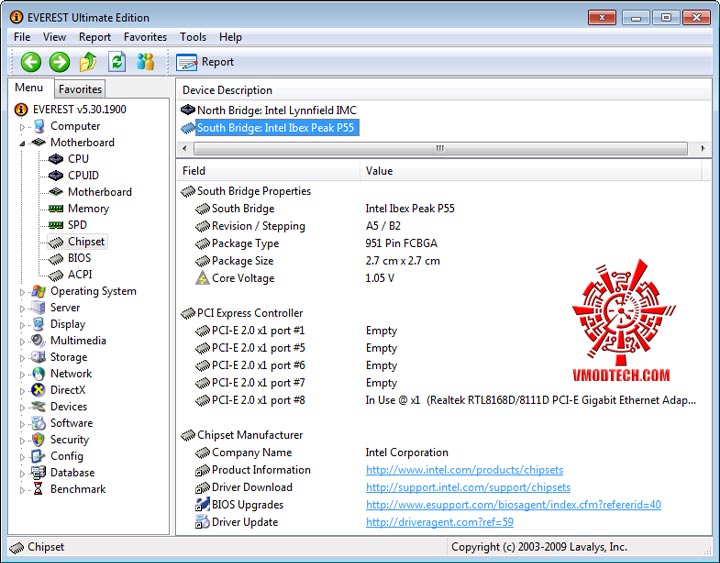Select the Motherboard sub-item under Motherboard
This screenshot has width=720, height=563.
tap(100, 192)
